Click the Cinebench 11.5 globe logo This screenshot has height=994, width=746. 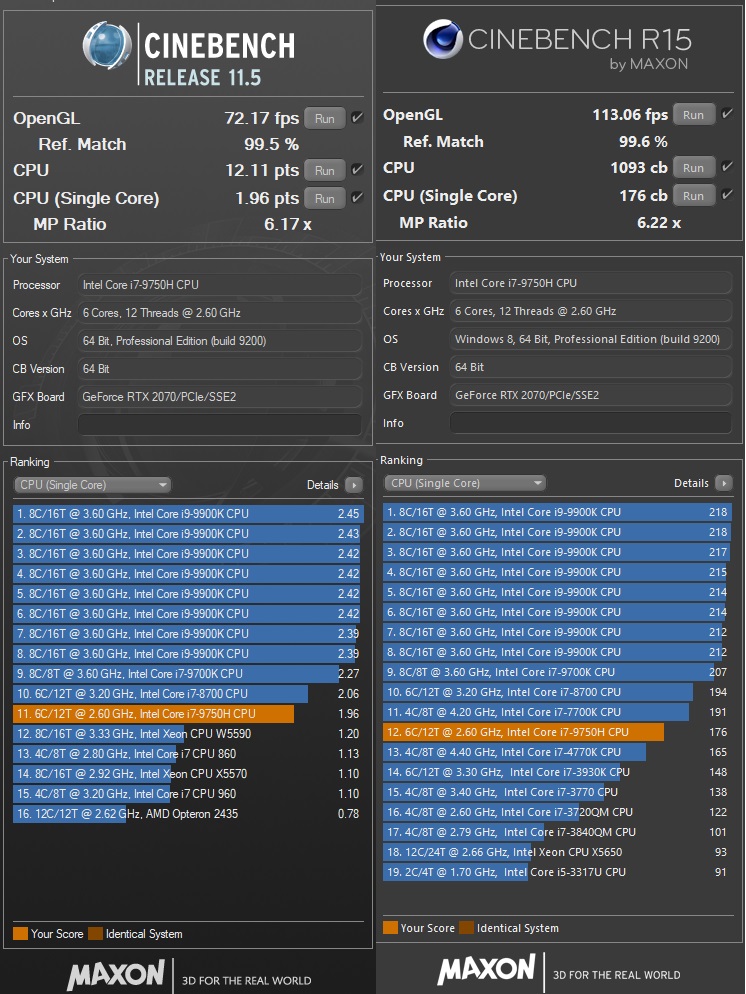107,48
